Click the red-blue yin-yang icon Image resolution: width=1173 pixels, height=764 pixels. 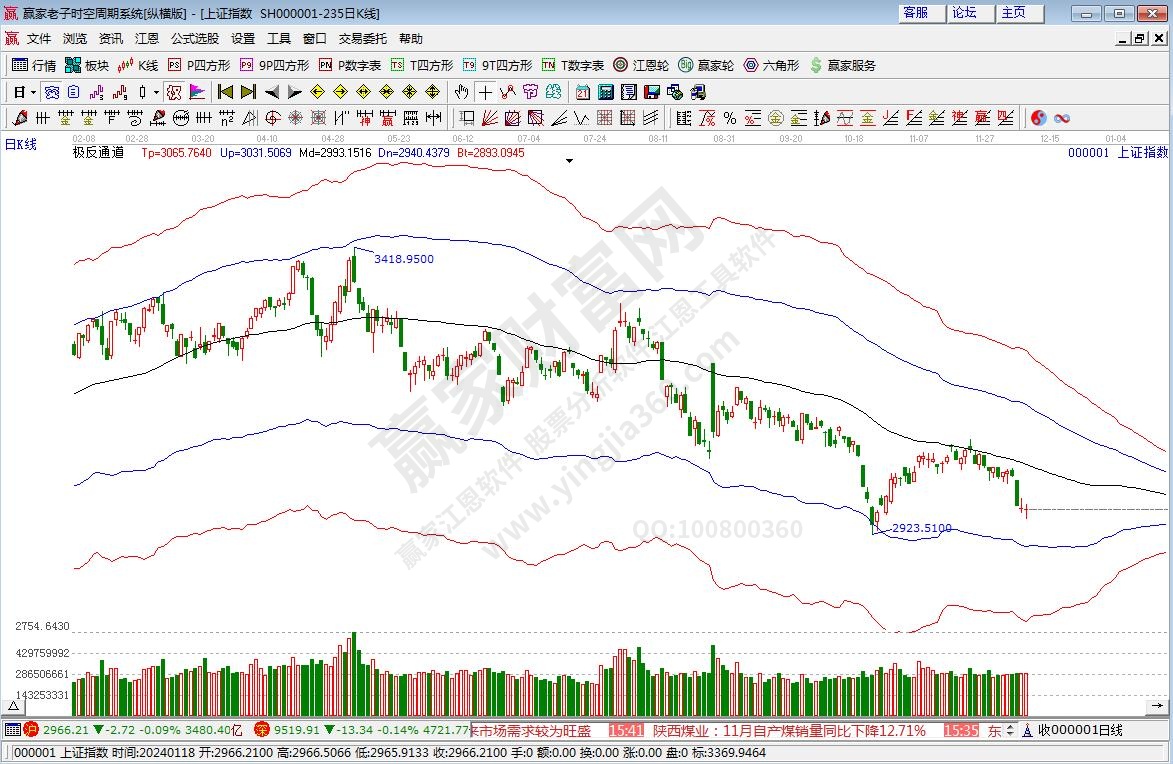[1038, 118]
